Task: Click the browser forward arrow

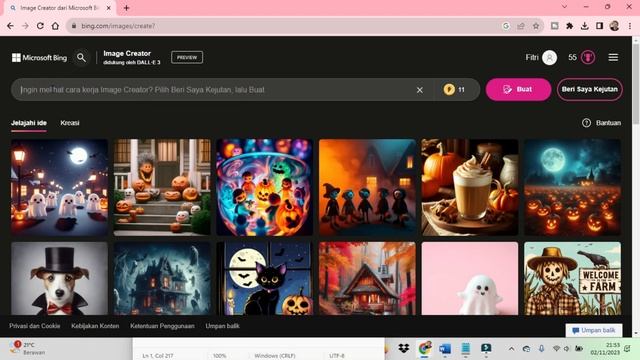Action: coord(25,26)
